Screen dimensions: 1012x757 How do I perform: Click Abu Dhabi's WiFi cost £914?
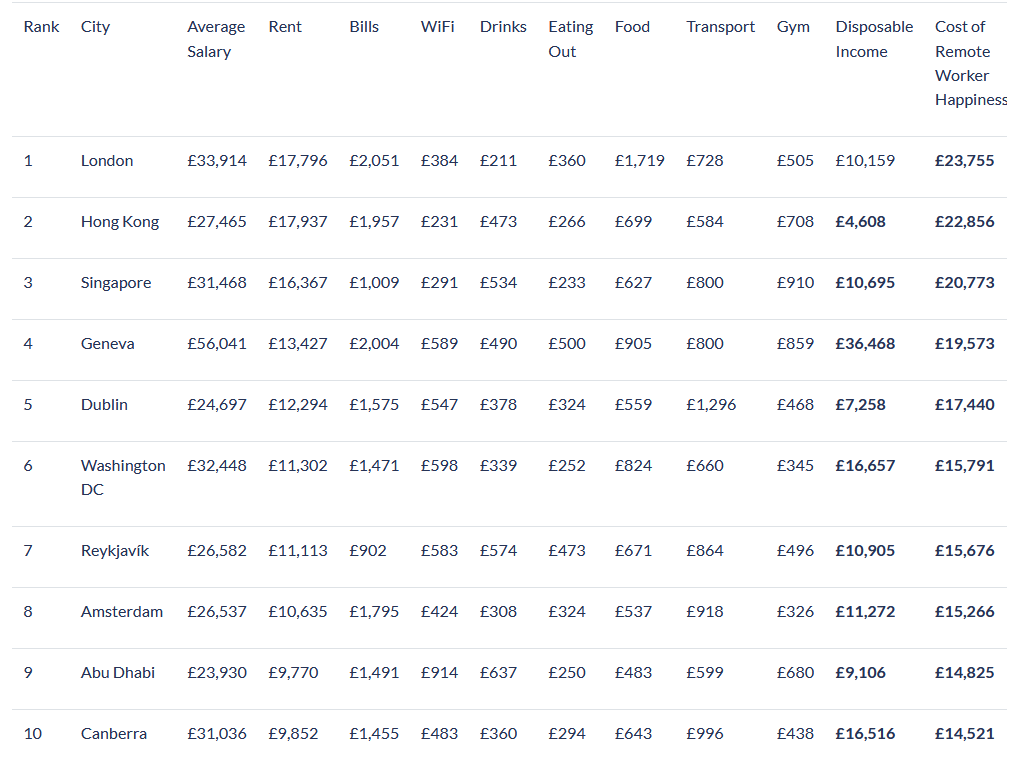[439, 672]
